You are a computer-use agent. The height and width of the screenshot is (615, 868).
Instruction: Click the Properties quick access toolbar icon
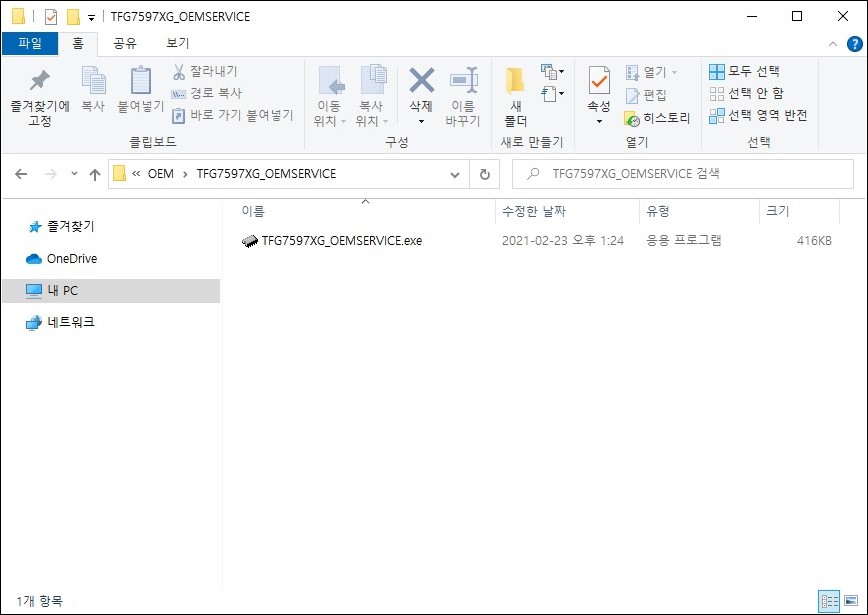pos(51,17)
